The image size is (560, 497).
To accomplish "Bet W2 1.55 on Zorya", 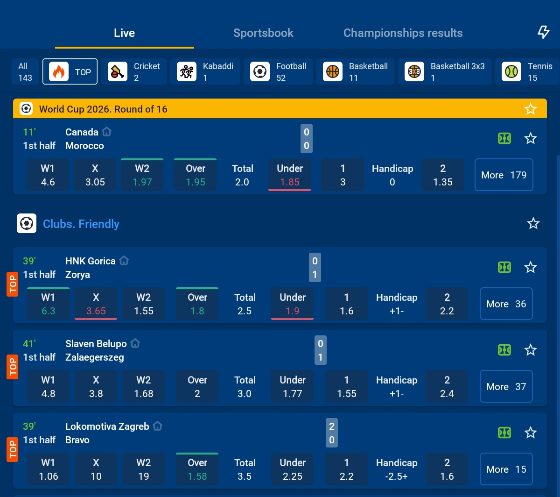I will pyautogui.click(x=144, y=304).
